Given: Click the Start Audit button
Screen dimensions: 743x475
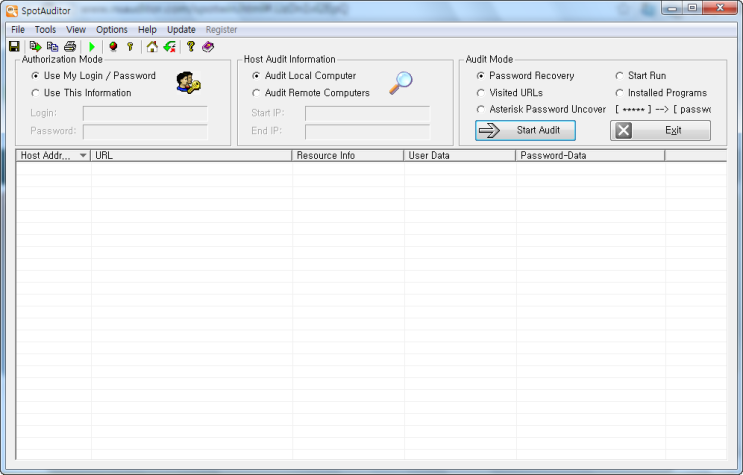Looking at the screenshot, I should click(525, 130).
